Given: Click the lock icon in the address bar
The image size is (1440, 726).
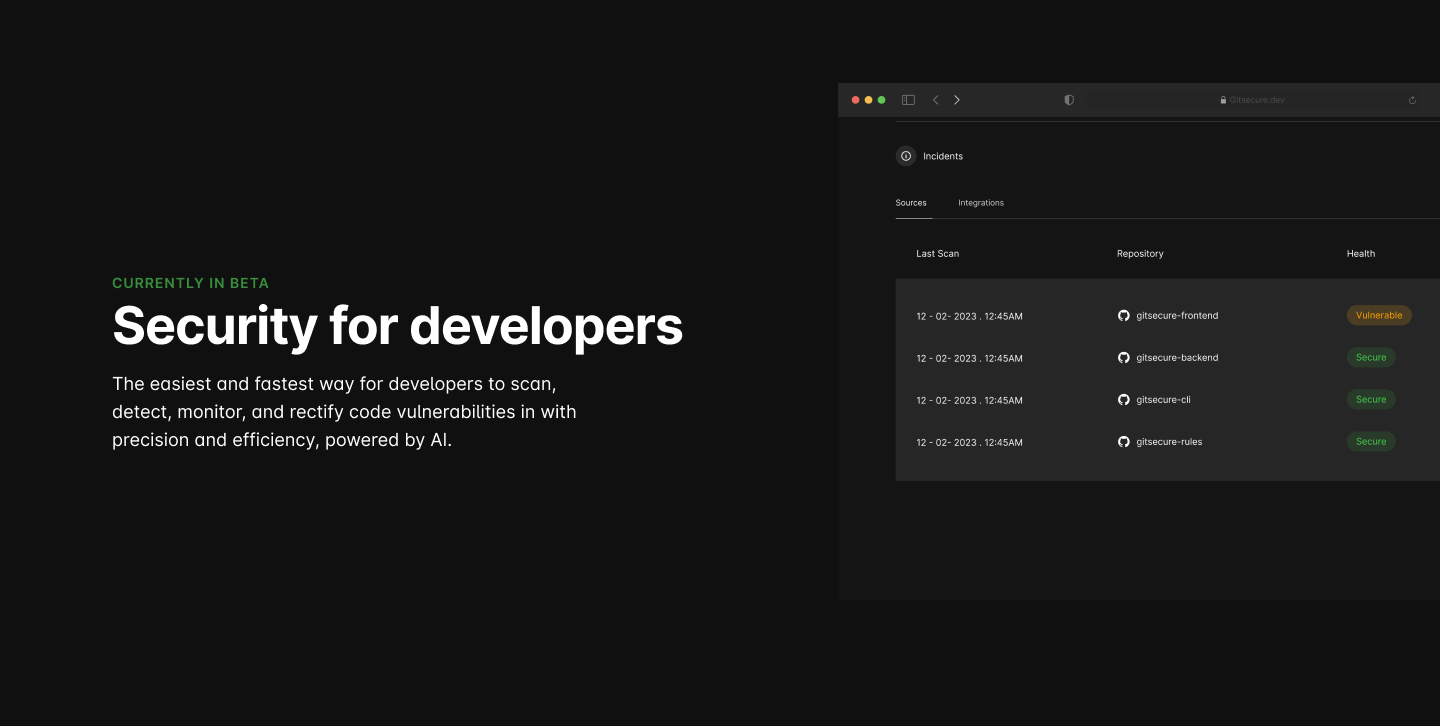Looking at the screenshot, I should [1222, 99].
